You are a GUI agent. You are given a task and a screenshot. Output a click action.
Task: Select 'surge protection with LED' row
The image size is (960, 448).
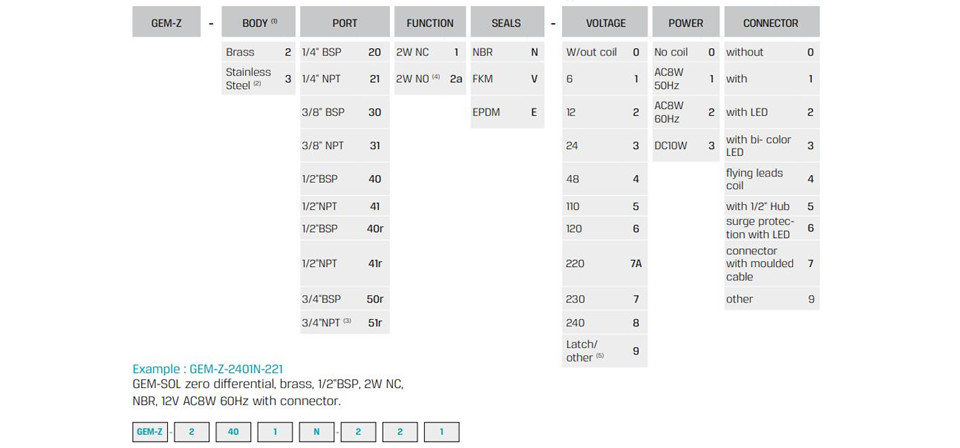coord(771,228)
